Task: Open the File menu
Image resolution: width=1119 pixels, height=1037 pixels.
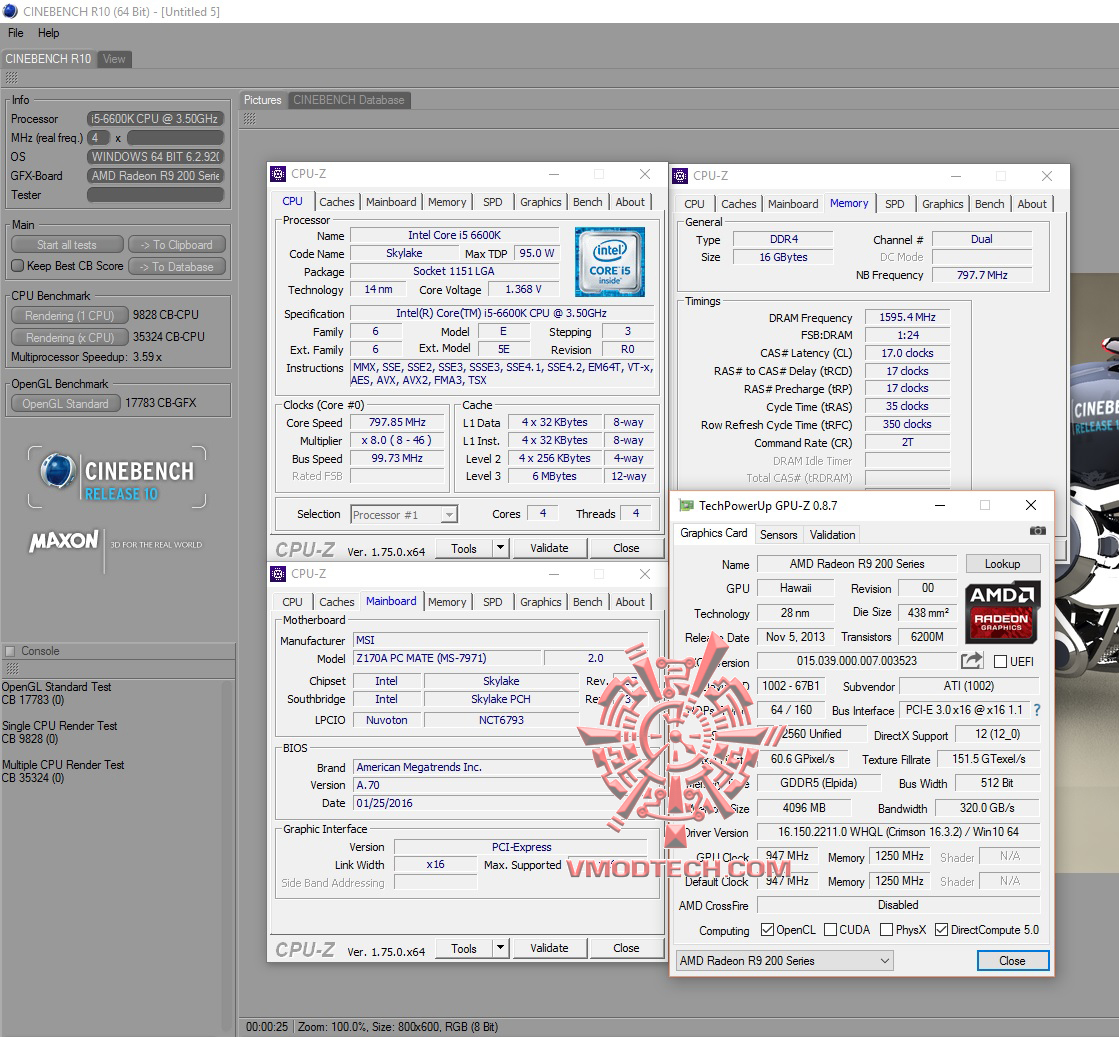Action: click(x=16, y=33)
